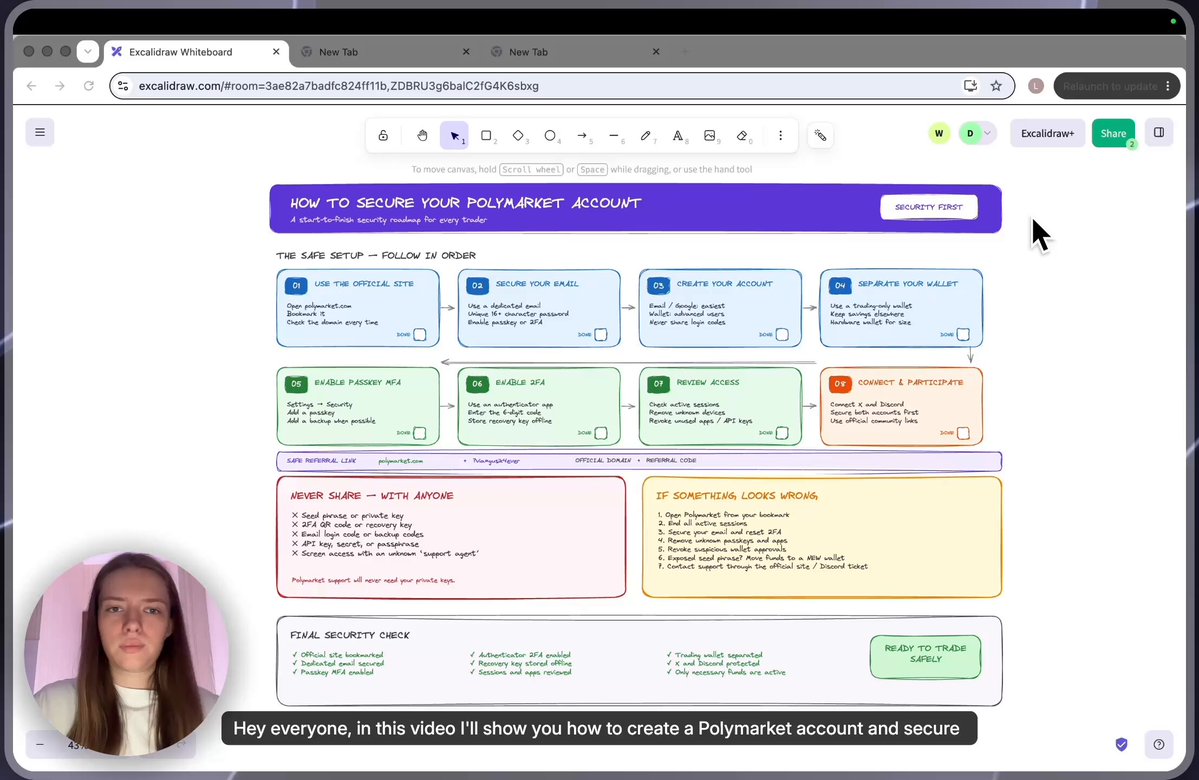This screenshot has height=780, width=1199.
Task: Select the Rectangle shape tool
Action: click(486, 135)
